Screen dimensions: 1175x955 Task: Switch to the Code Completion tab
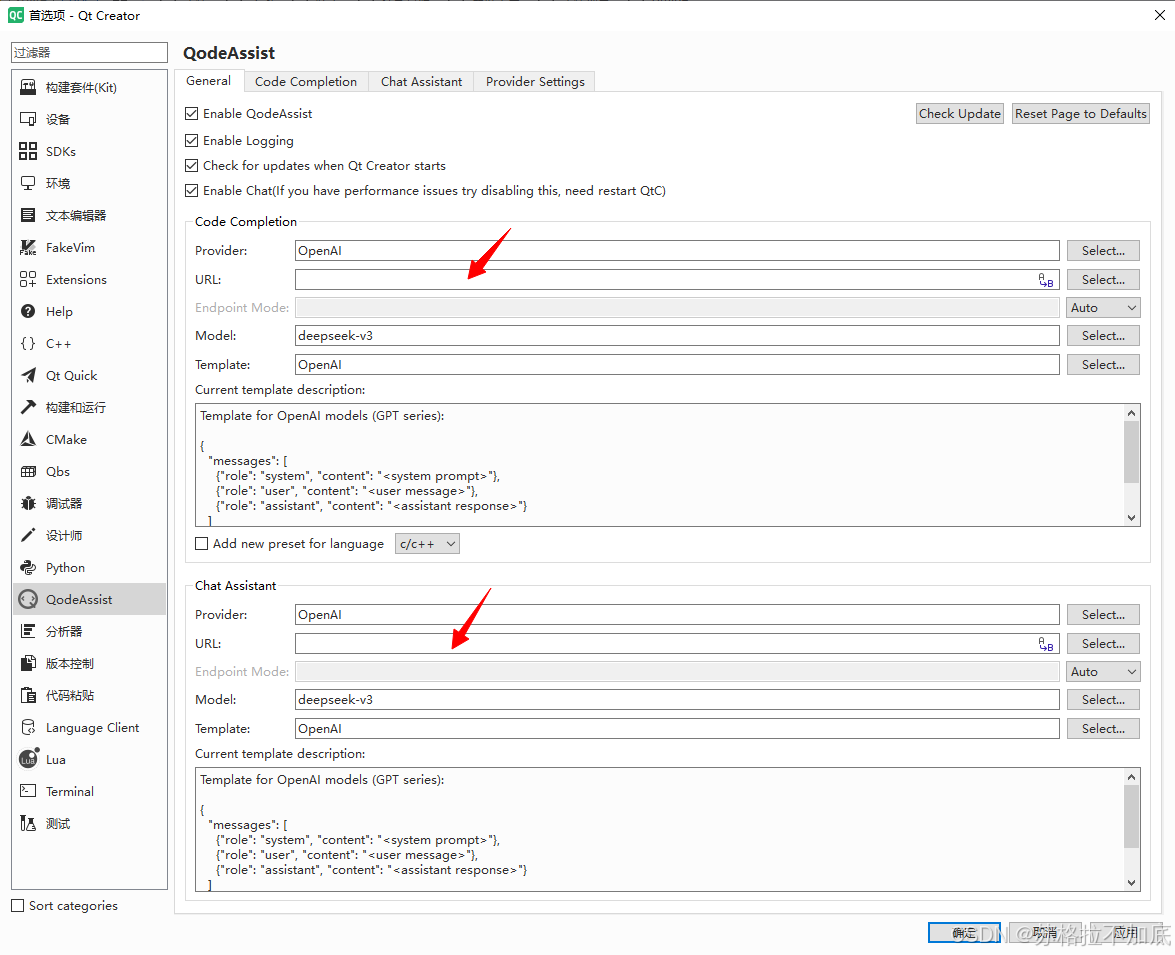click(x=305, y=82)
